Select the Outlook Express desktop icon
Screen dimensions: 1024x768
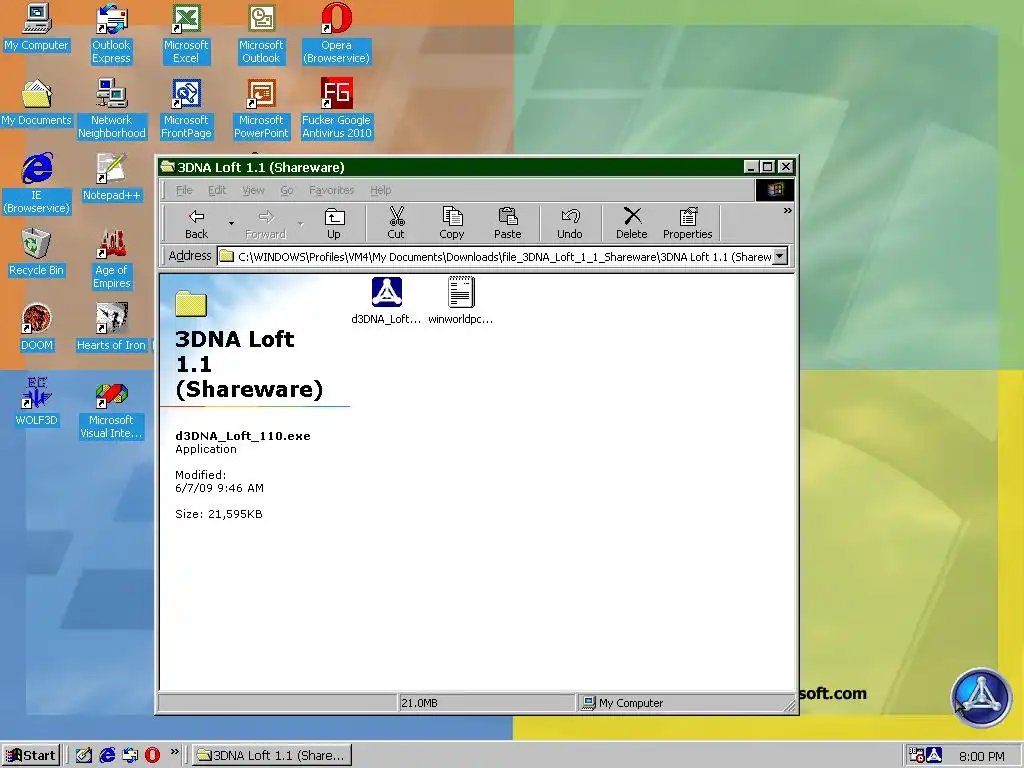[111, 34]
